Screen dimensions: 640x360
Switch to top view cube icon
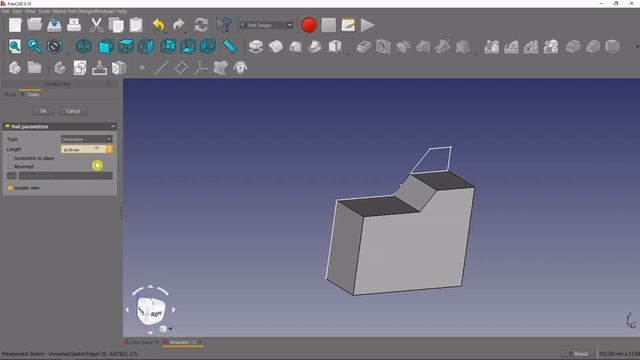coord(126,47)
